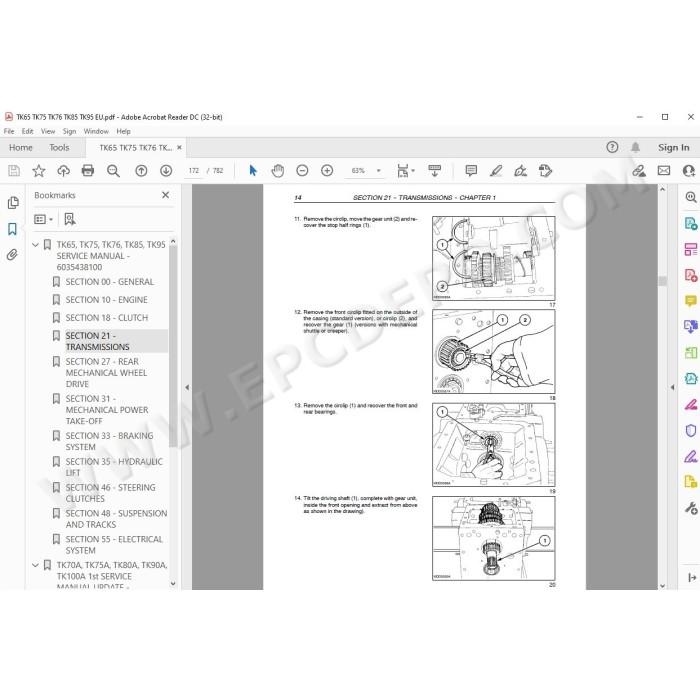Send file by email envelope icon
Image resolution: width=700 pixels, height=700 pixels.
coord(664,171)
